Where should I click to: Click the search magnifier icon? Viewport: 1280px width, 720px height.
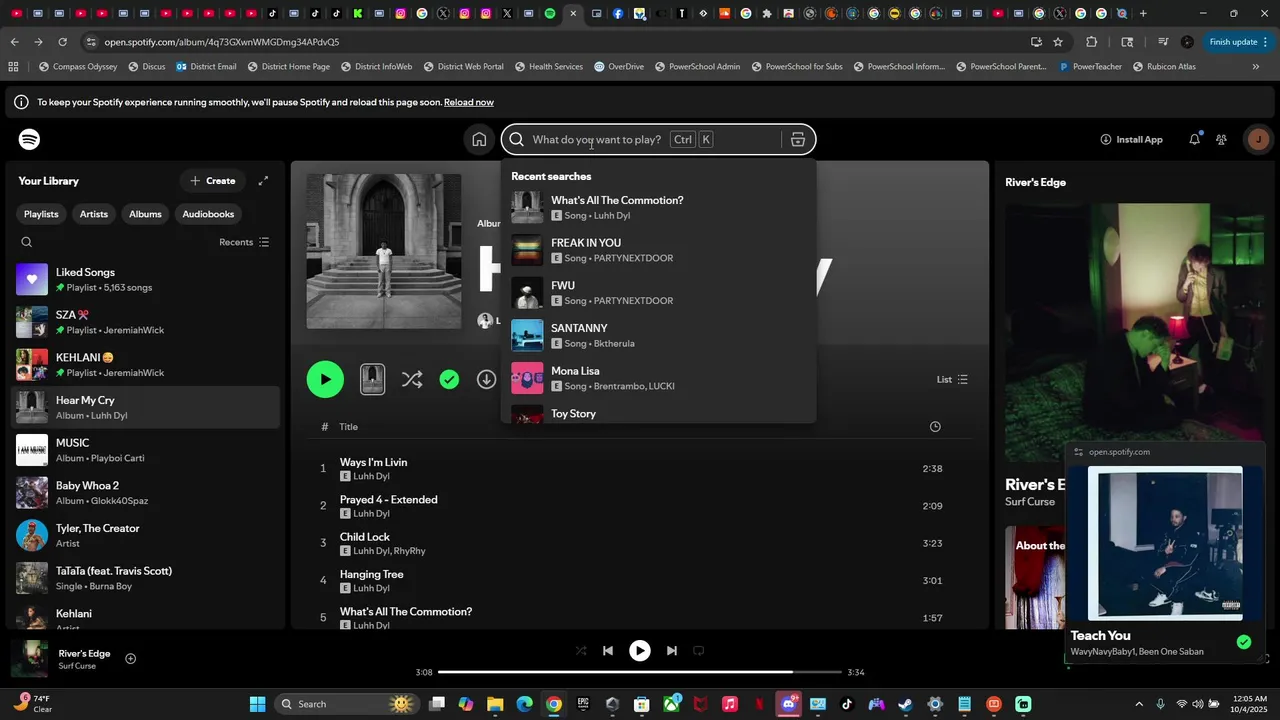(x=516, y=140)
